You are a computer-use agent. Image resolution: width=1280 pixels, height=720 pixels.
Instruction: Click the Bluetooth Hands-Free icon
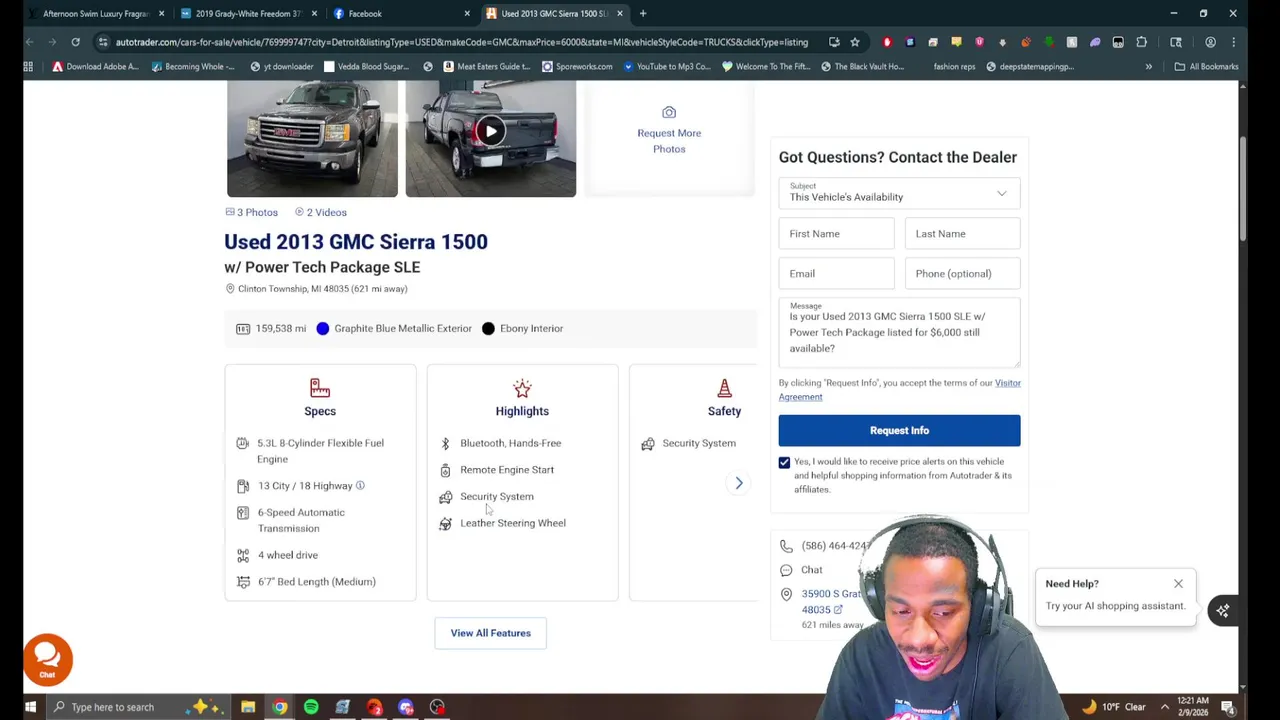(x=445, y=443)
